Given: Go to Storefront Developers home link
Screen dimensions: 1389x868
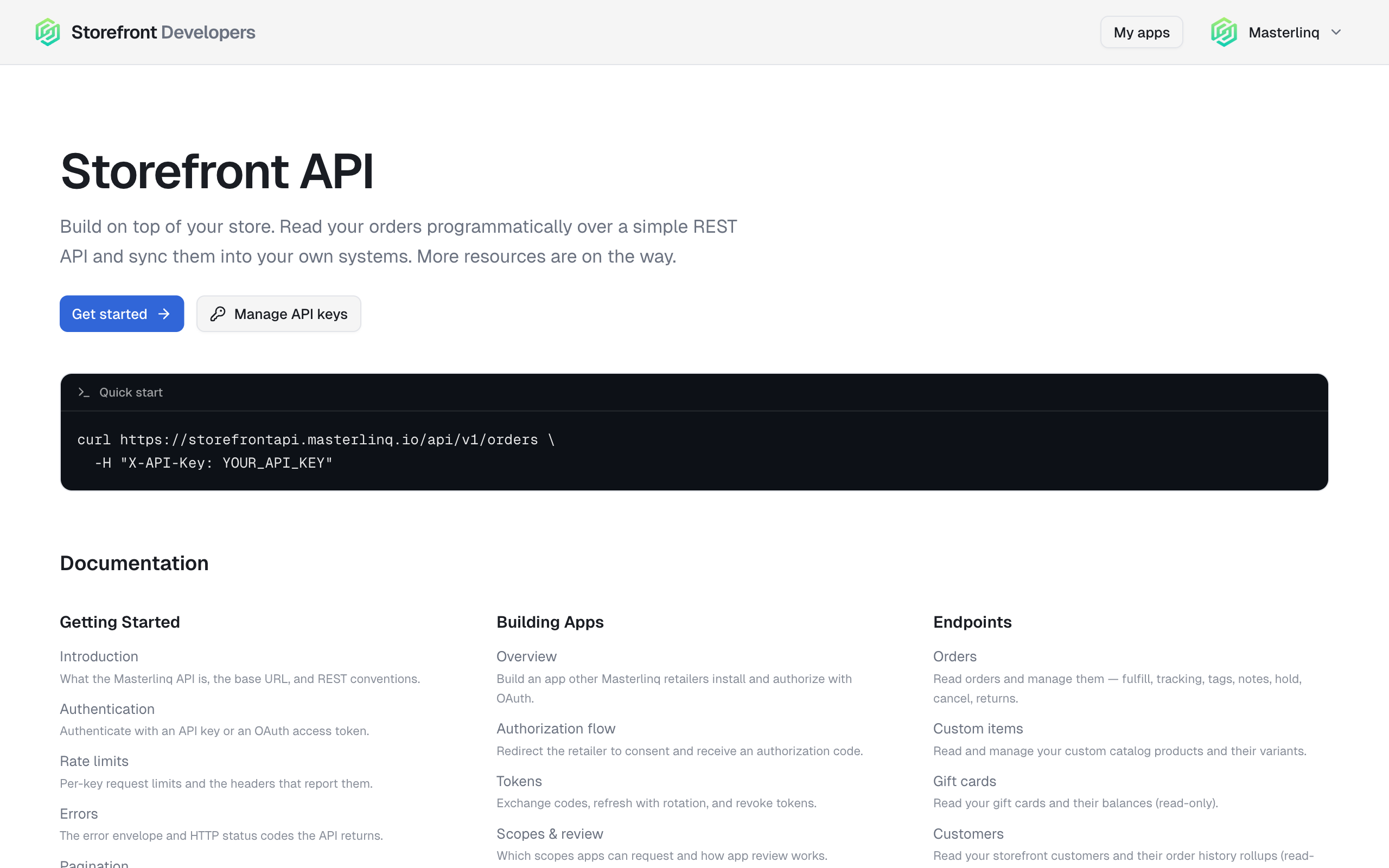Looking at the screenshot, I should [x=145, y=32].
